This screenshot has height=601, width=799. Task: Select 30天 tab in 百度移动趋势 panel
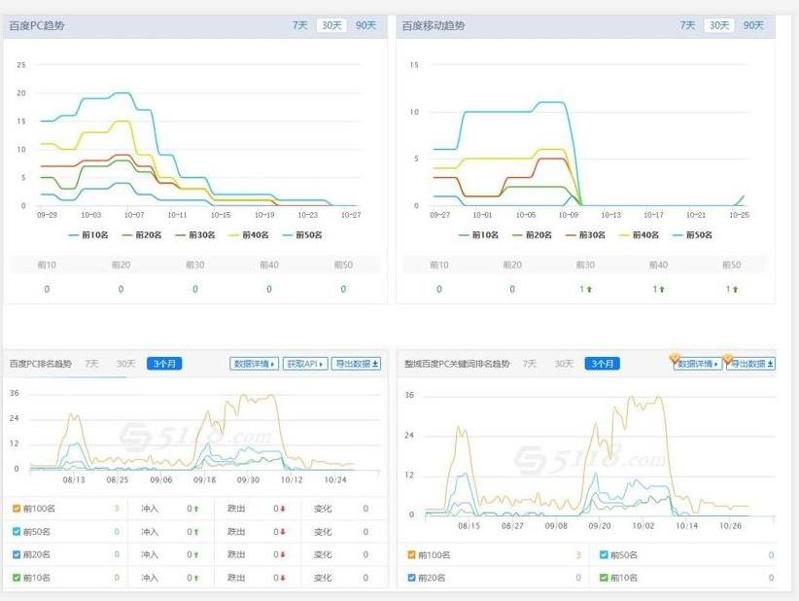pos(719,25)
